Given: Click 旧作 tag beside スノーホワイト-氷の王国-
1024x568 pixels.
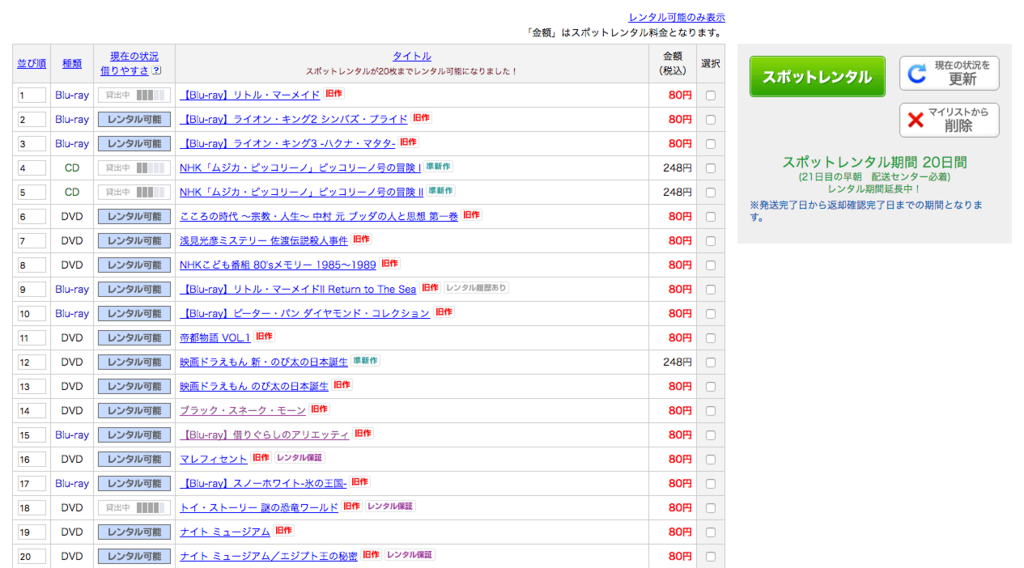Looking at the screenshot, I should [x=360, y=482].
